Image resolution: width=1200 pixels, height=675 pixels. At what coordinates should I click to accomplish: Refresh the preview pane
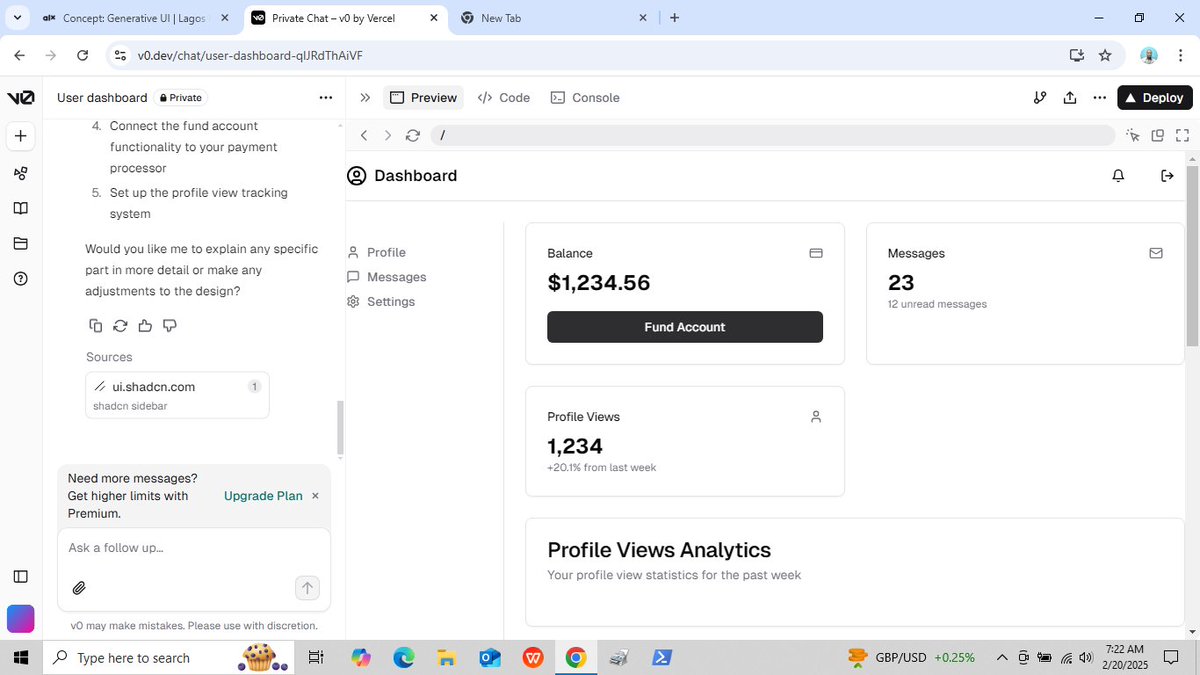413,135
